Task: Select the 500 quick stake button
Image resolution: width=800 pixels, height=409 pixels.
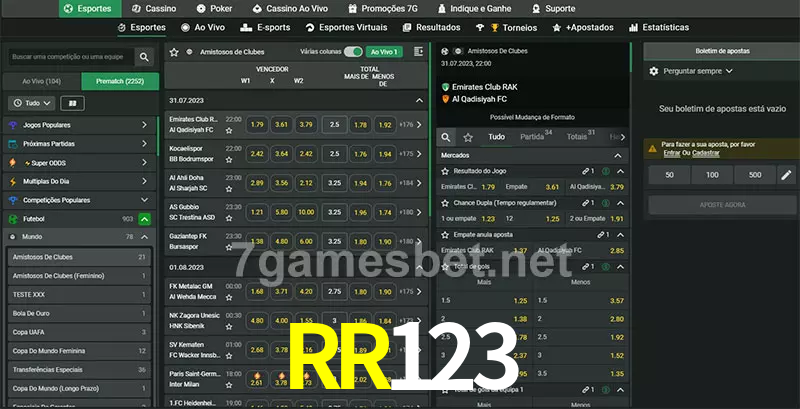Action: (x=755, y=175)
